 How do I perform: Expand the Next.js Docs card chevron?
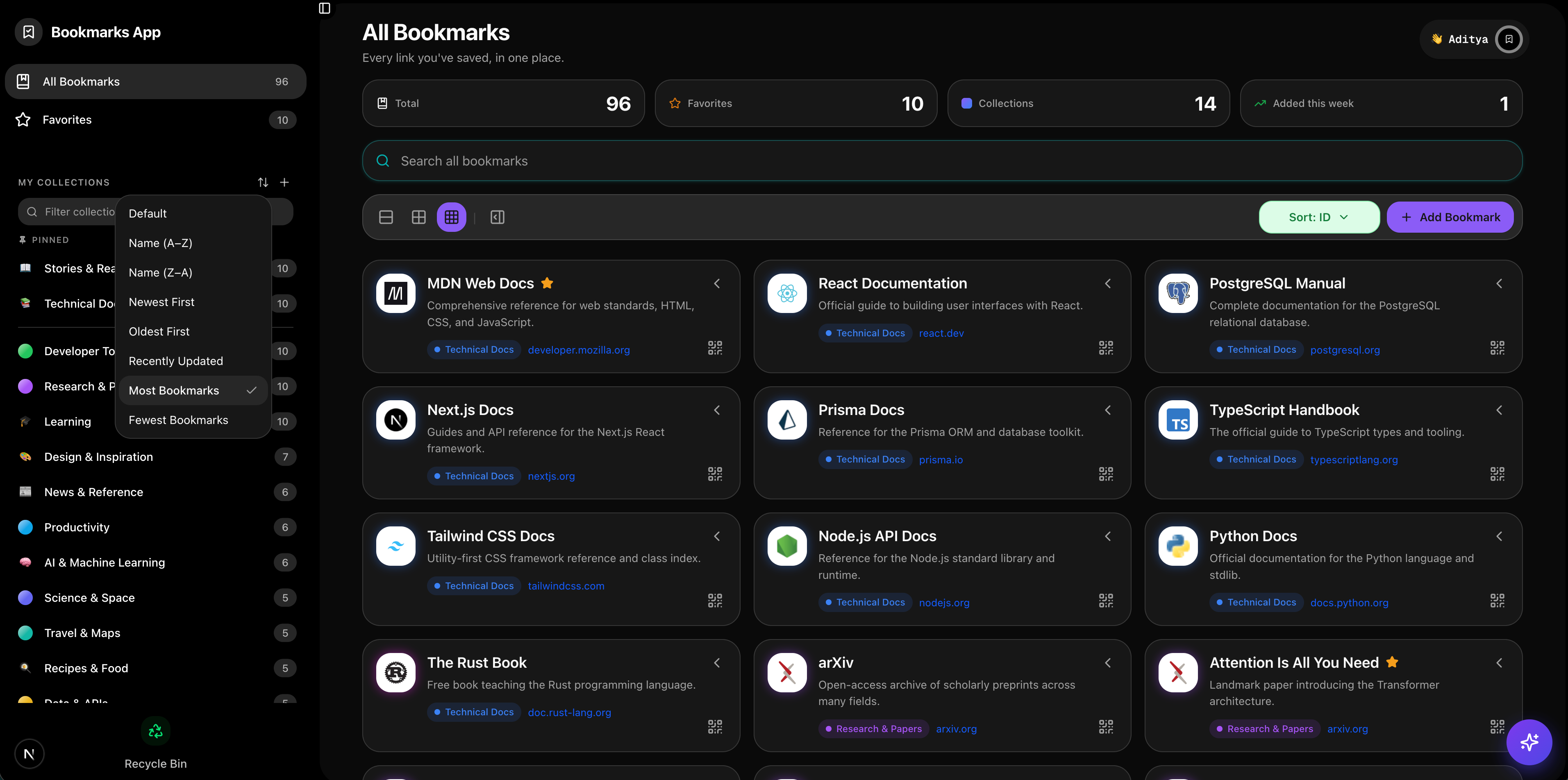pyautogui.click(x=716, y=410)
